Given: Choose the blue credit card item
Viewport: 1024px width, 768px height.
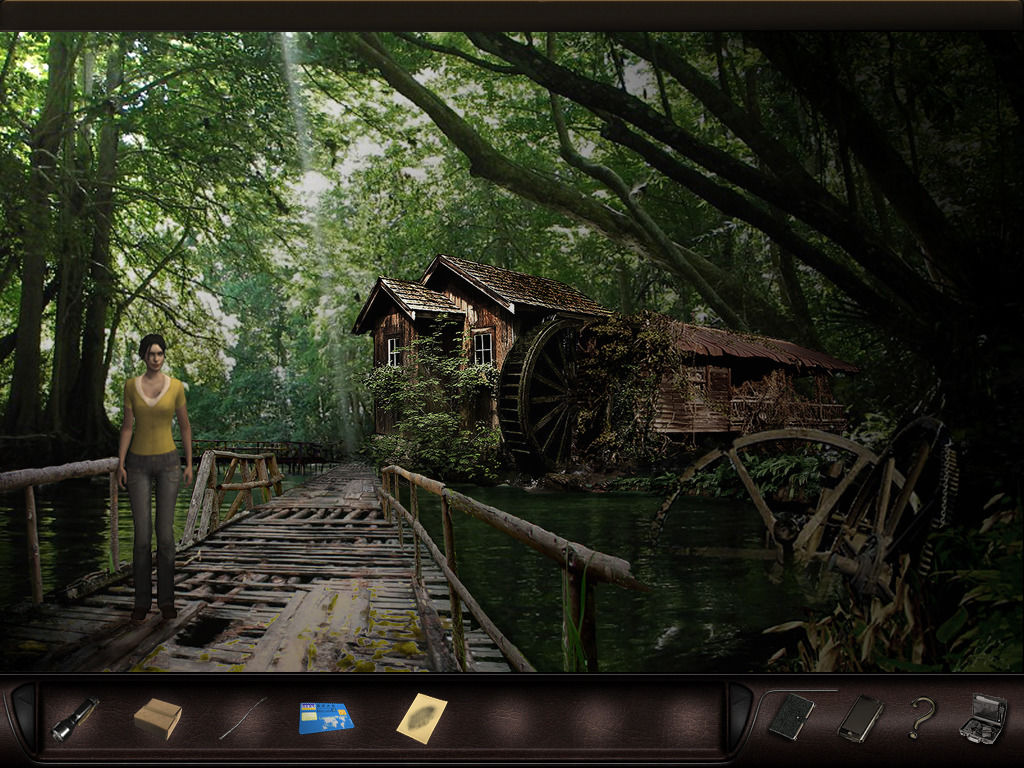Looking at the screenshot, I should point(326,718).
